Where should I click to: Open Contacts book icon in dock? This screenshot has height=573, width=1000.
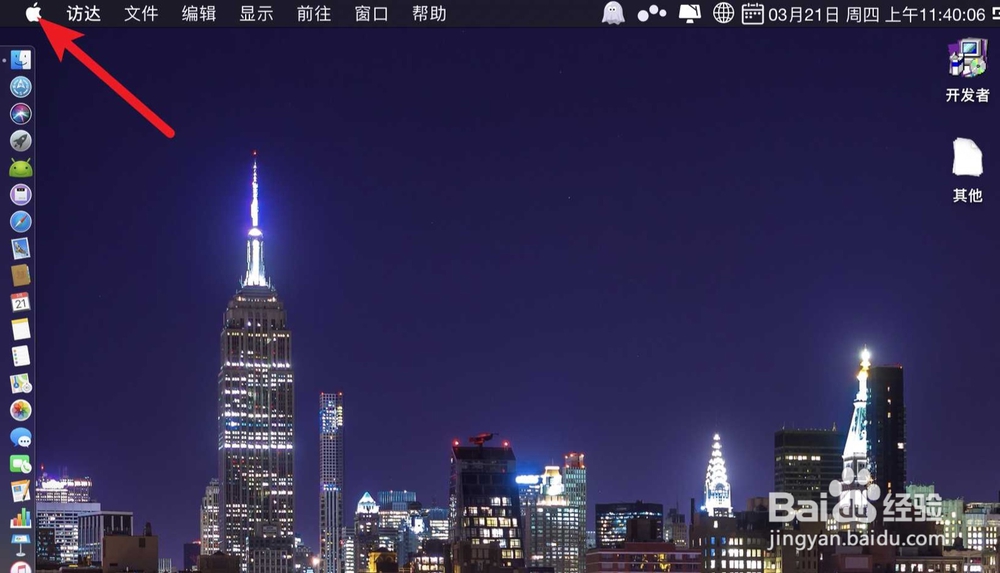coord(21,275)
